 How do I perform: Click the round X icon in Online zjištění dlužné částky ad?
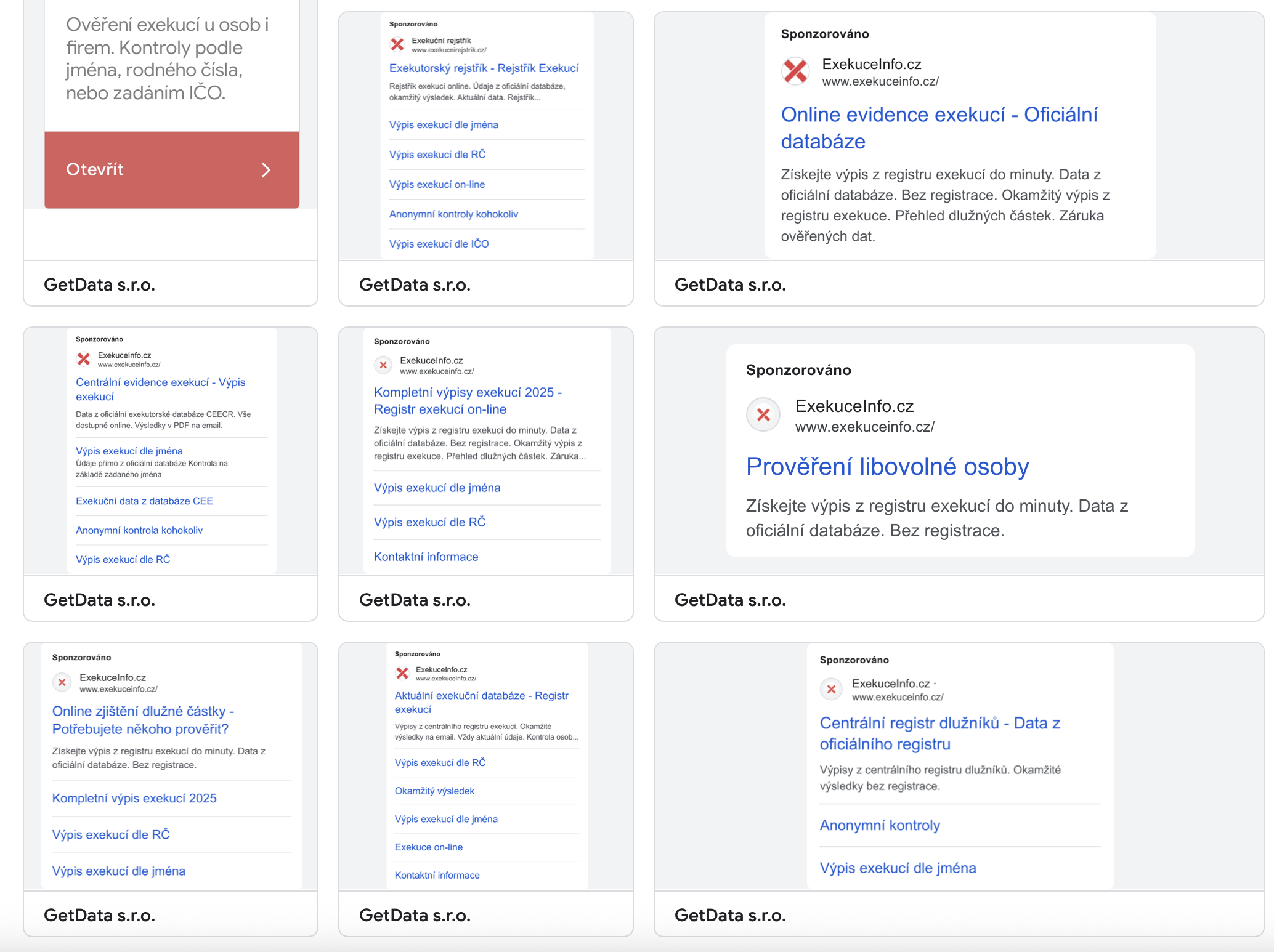(62, 682)
